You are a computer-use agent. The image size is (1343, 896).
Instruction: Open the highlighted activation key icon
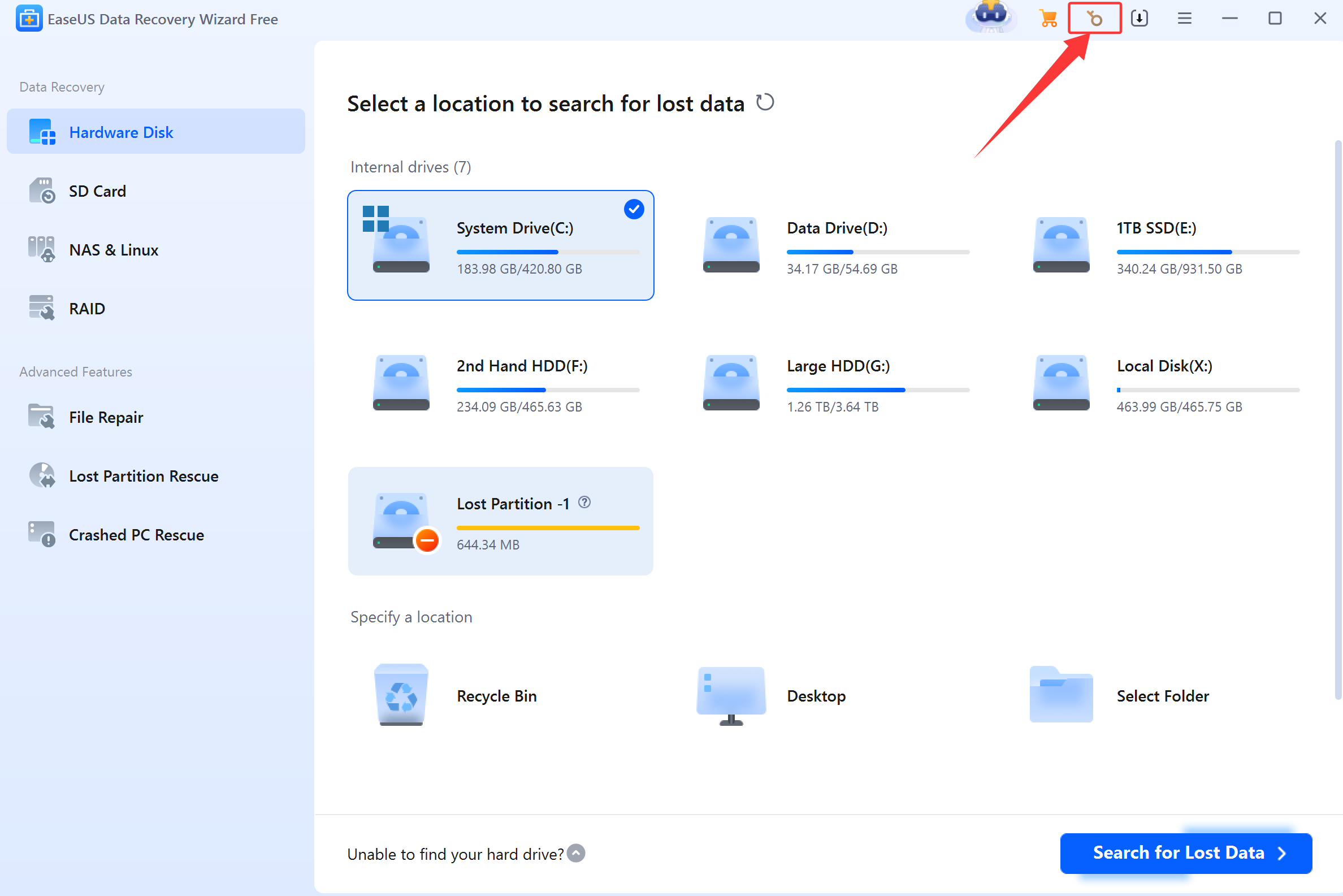[x=1094, y=18]
